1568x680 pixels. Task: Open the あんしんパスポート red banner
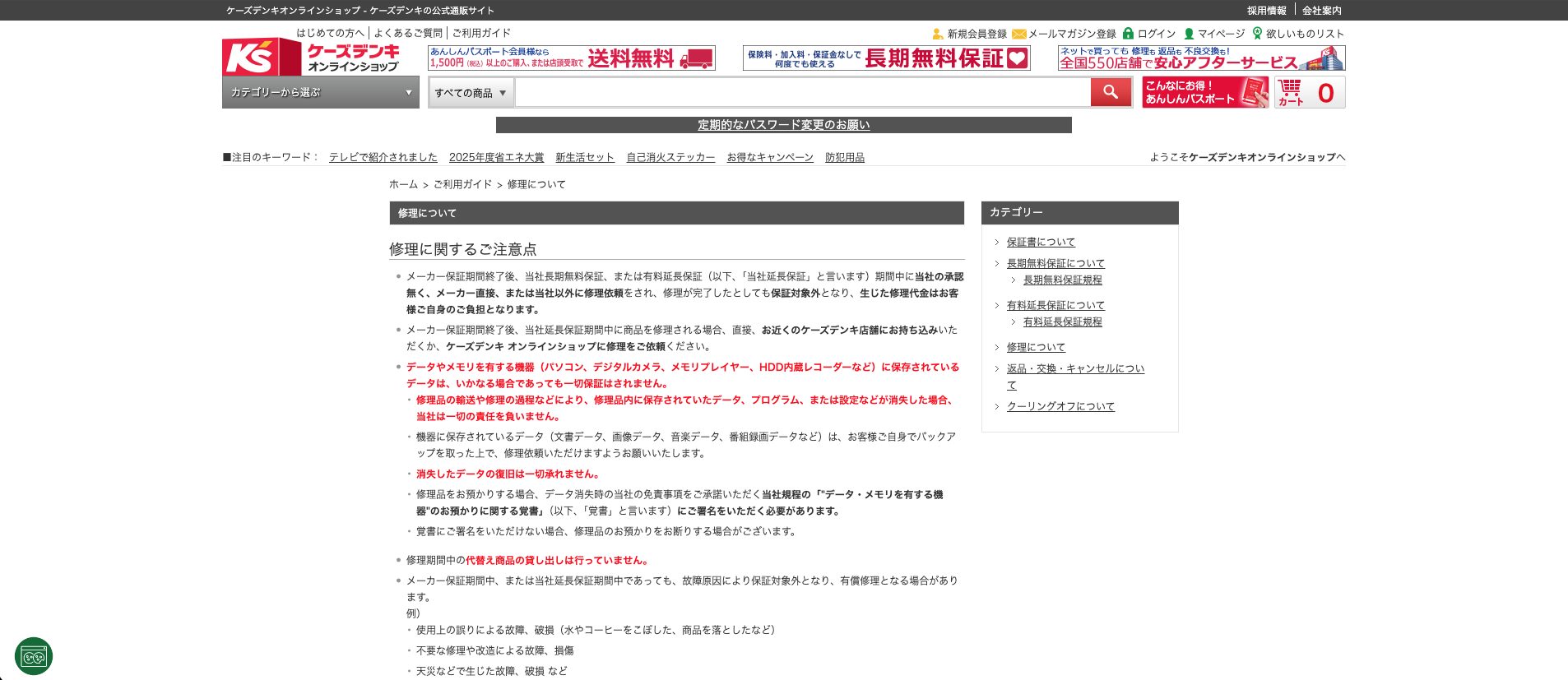(1205, 92)
